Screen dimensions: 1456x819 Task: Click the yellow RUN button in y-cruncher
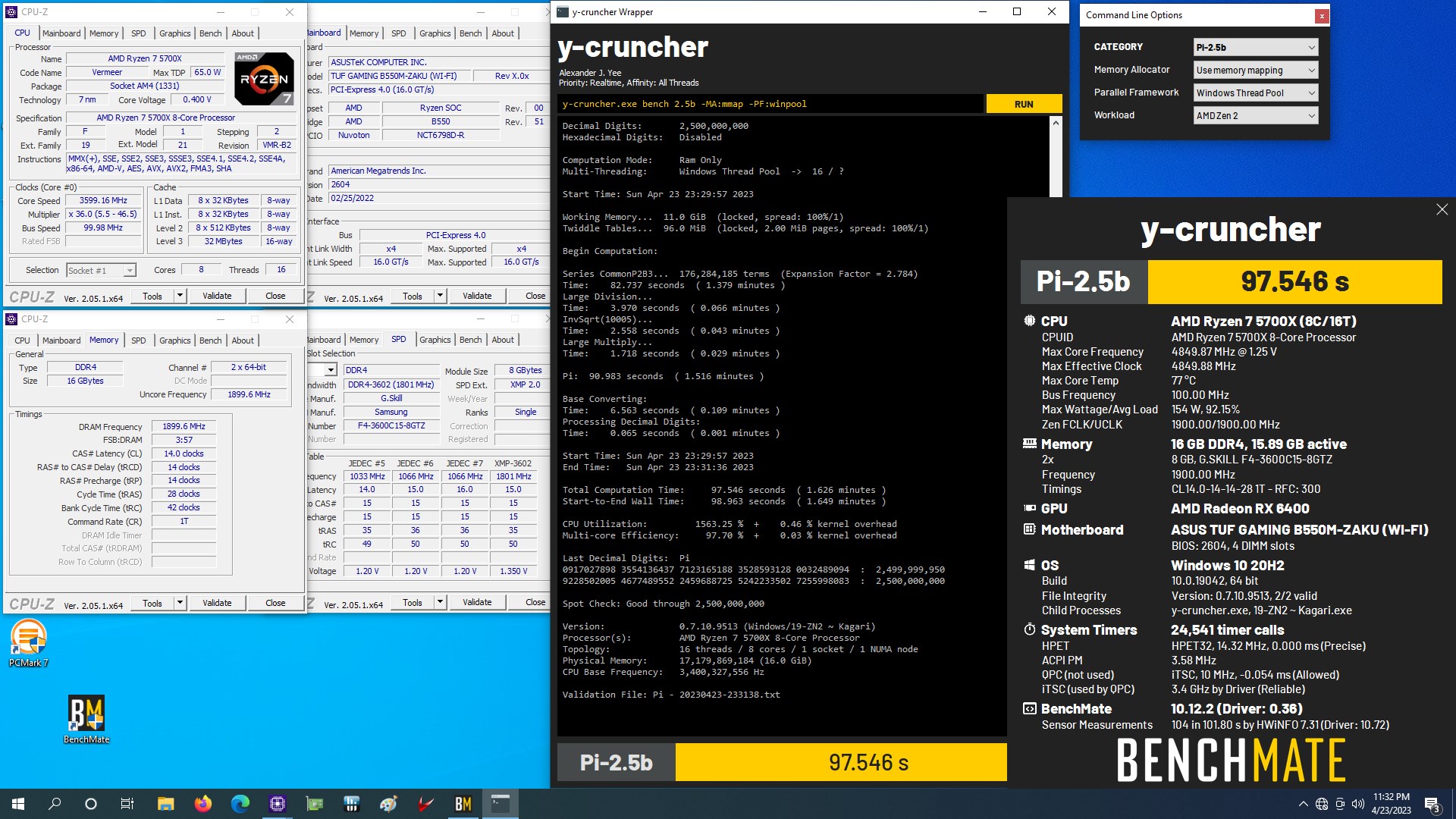point(1024,105)
